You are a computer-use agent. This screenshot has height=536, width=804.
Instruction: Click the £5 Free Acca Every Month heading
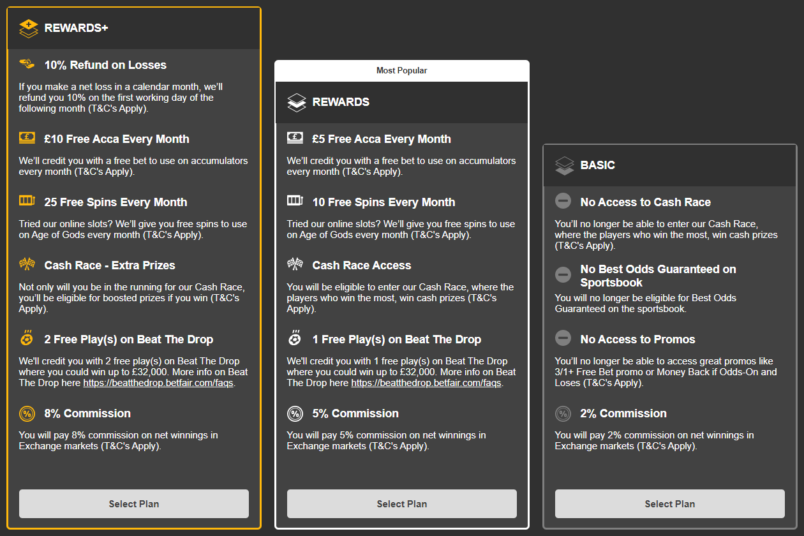[381, 139]
